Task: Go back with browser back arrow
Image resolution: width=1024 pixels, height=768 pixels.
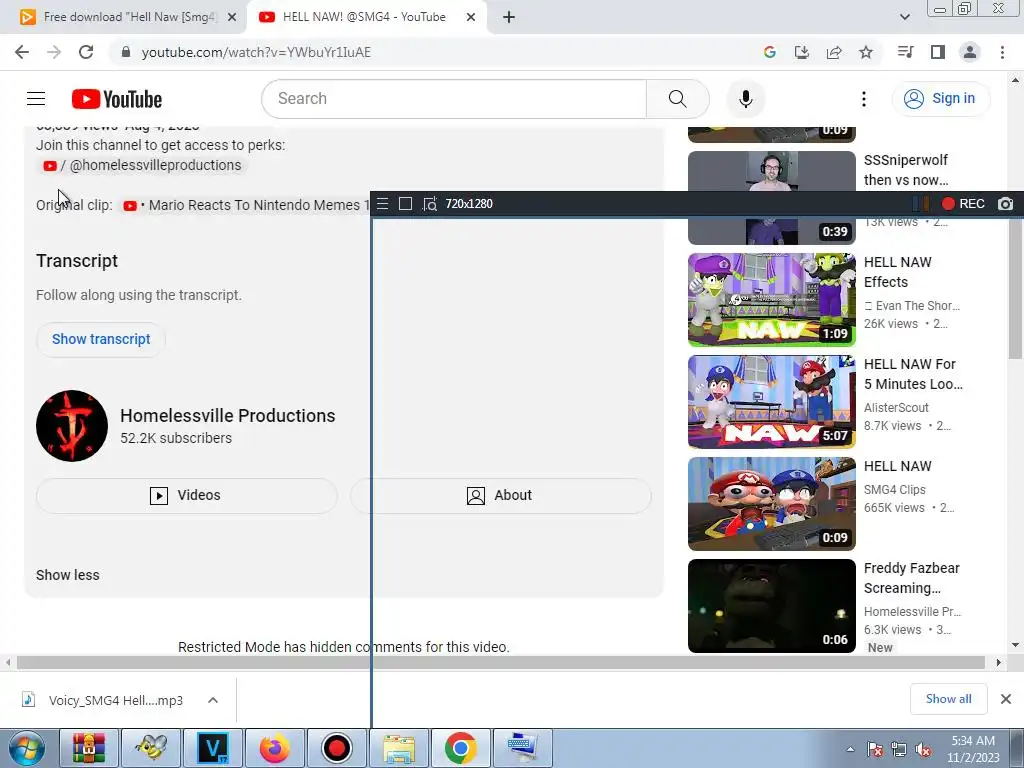Action: click(22, 52)
